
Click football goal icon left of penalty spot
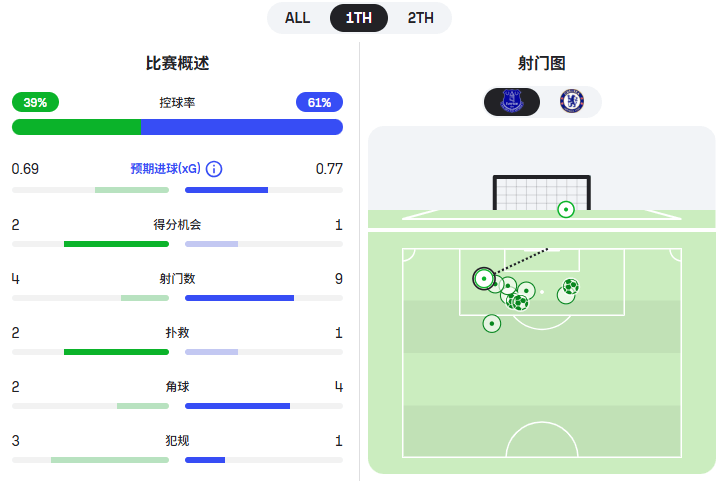point(520,302)
